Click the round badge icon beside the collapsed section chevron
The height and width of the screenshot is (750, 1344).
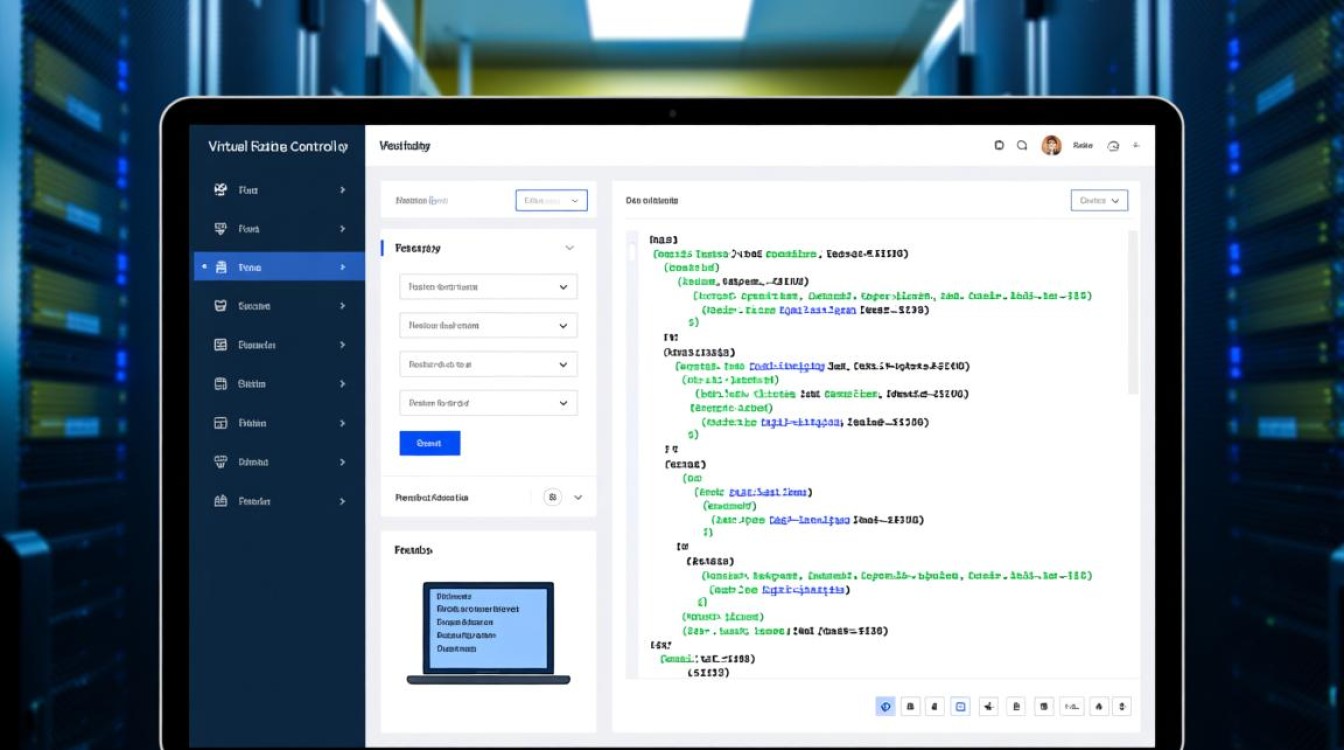point(552,497)
